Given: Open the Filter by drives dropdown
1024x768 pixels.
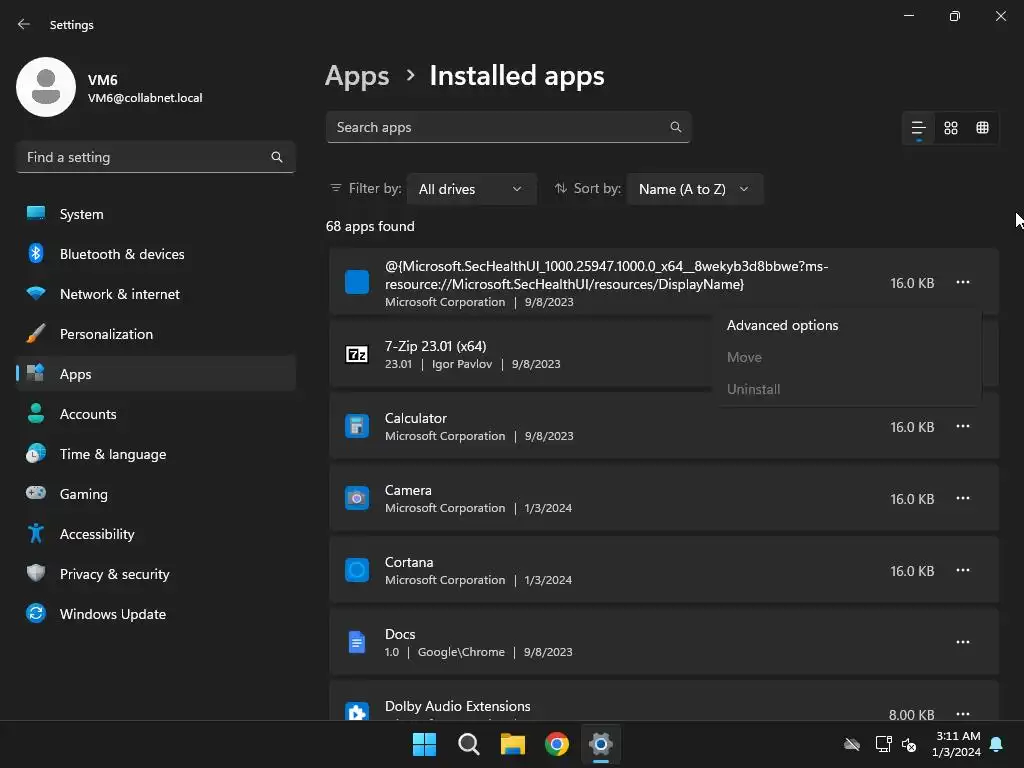Looking at the screenshot, I should 471,189.
